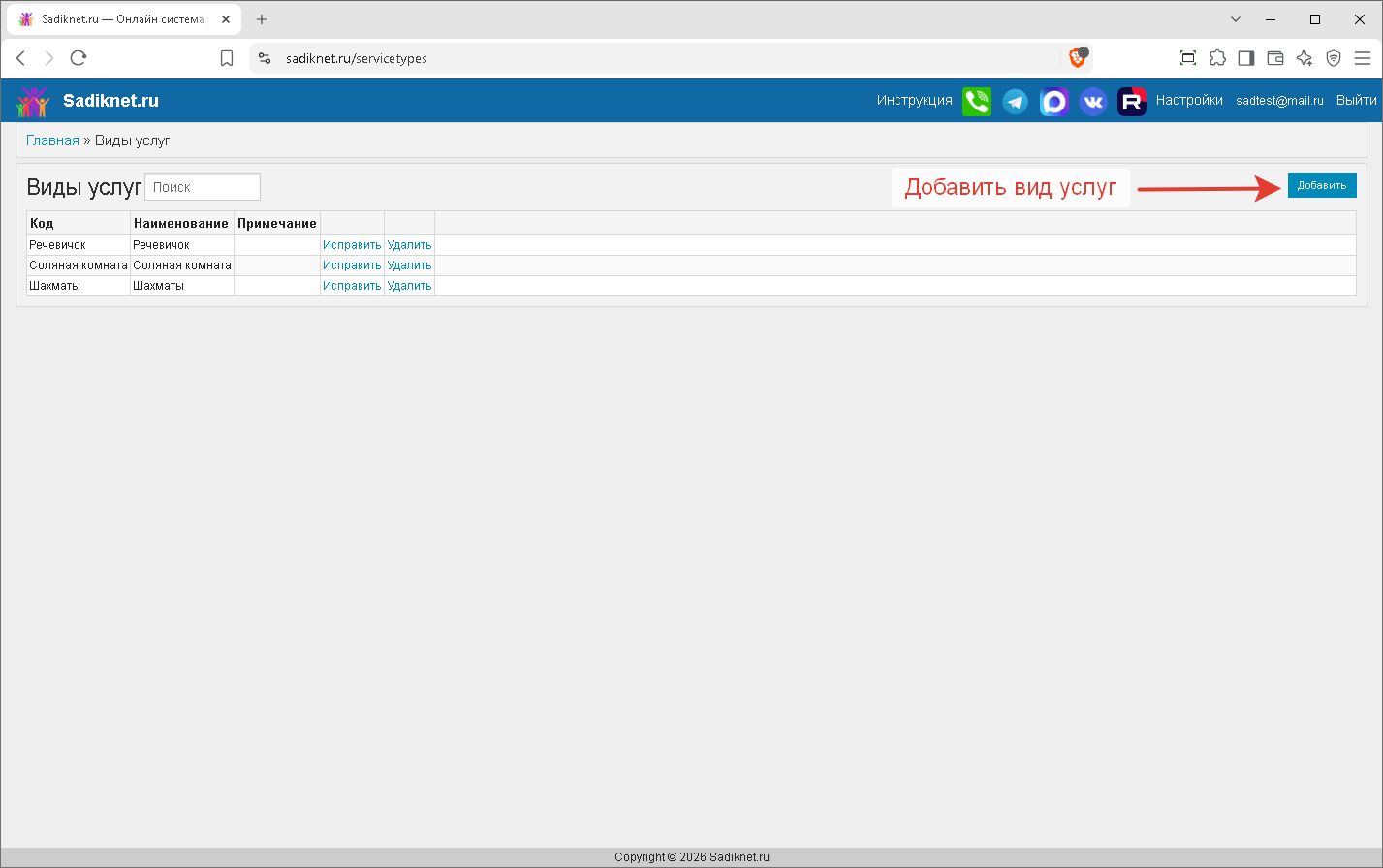Reload the page with the refresh icon

click(x=79, y=58)
